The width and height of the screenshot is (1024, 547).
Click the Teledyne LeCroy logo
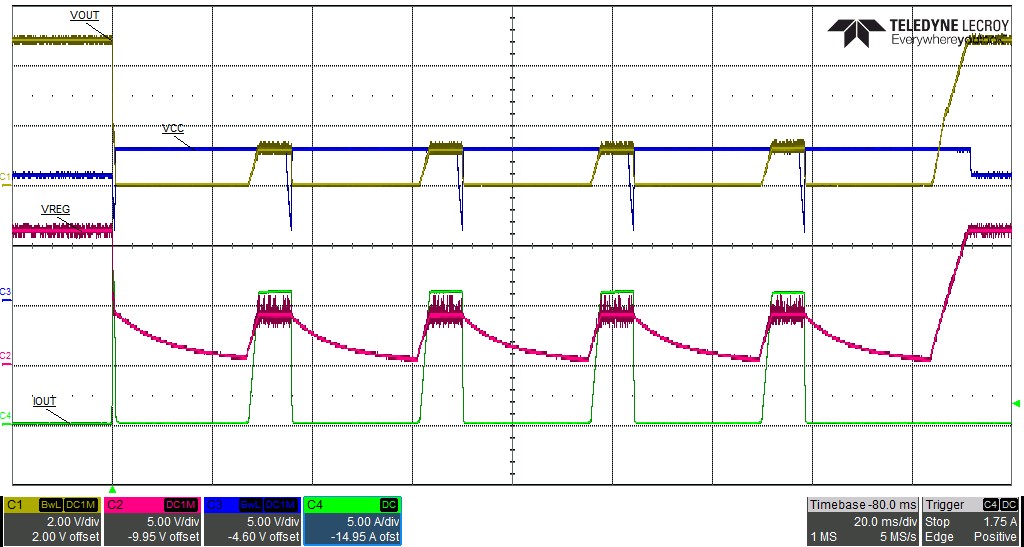point(918,33)
